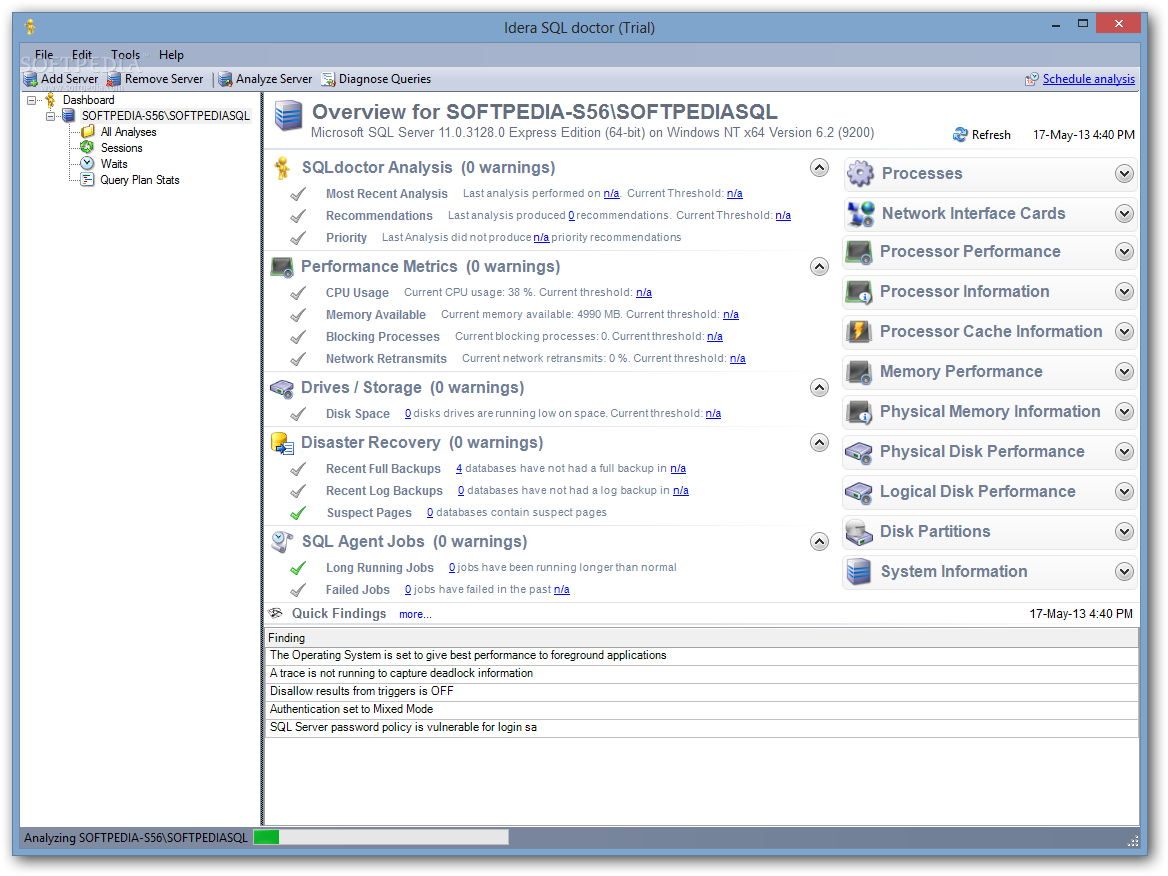Click the Memory Available threshold n/a link
Viewport: 1168px width, 876px height.
coord(731,314)
